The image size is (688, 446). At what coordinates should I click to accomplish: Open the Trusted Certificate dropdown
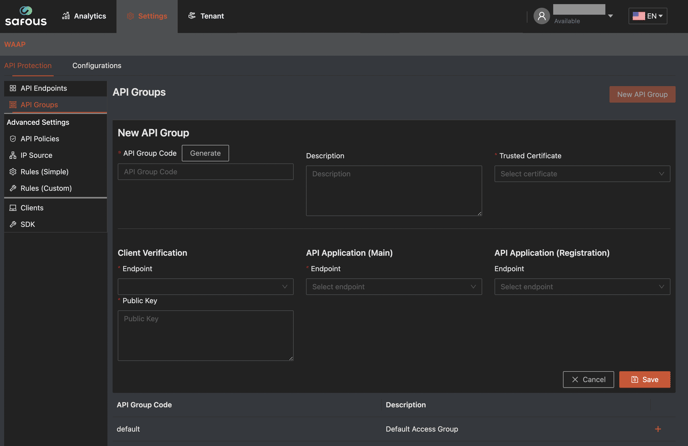coord(582,174)
